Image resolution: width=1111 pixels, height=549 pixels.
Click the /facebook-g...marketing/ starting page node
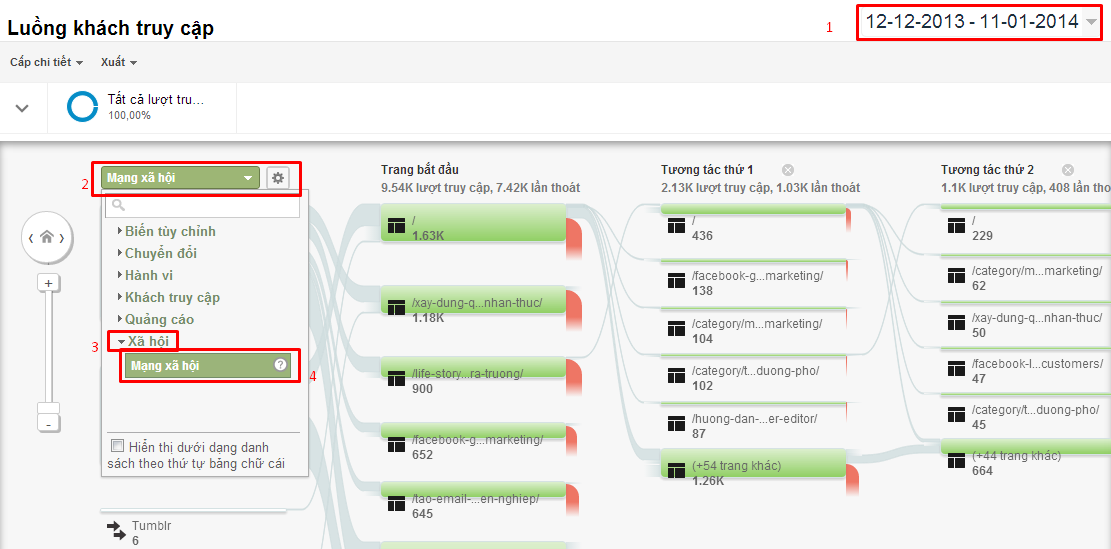click(x=470, y=446)
